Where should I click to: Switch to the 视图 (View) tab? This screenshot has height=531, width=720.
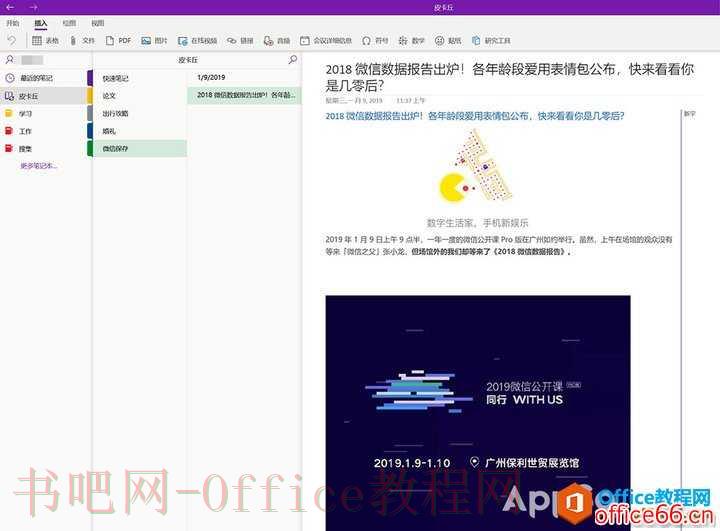point(98,23)
